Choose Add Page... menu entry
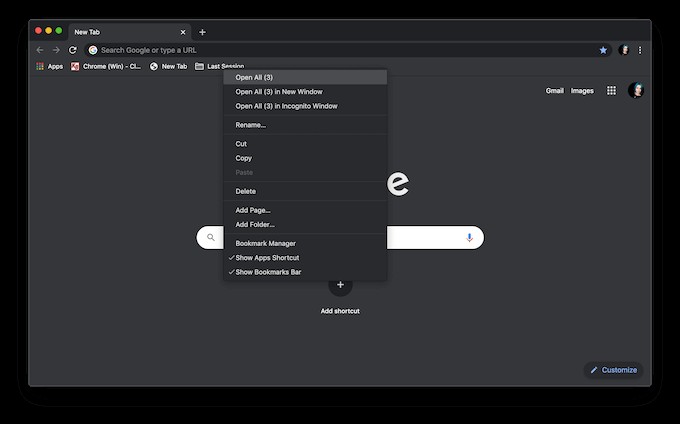This screenshot has width=680, height=424. (x=305, y=210)
